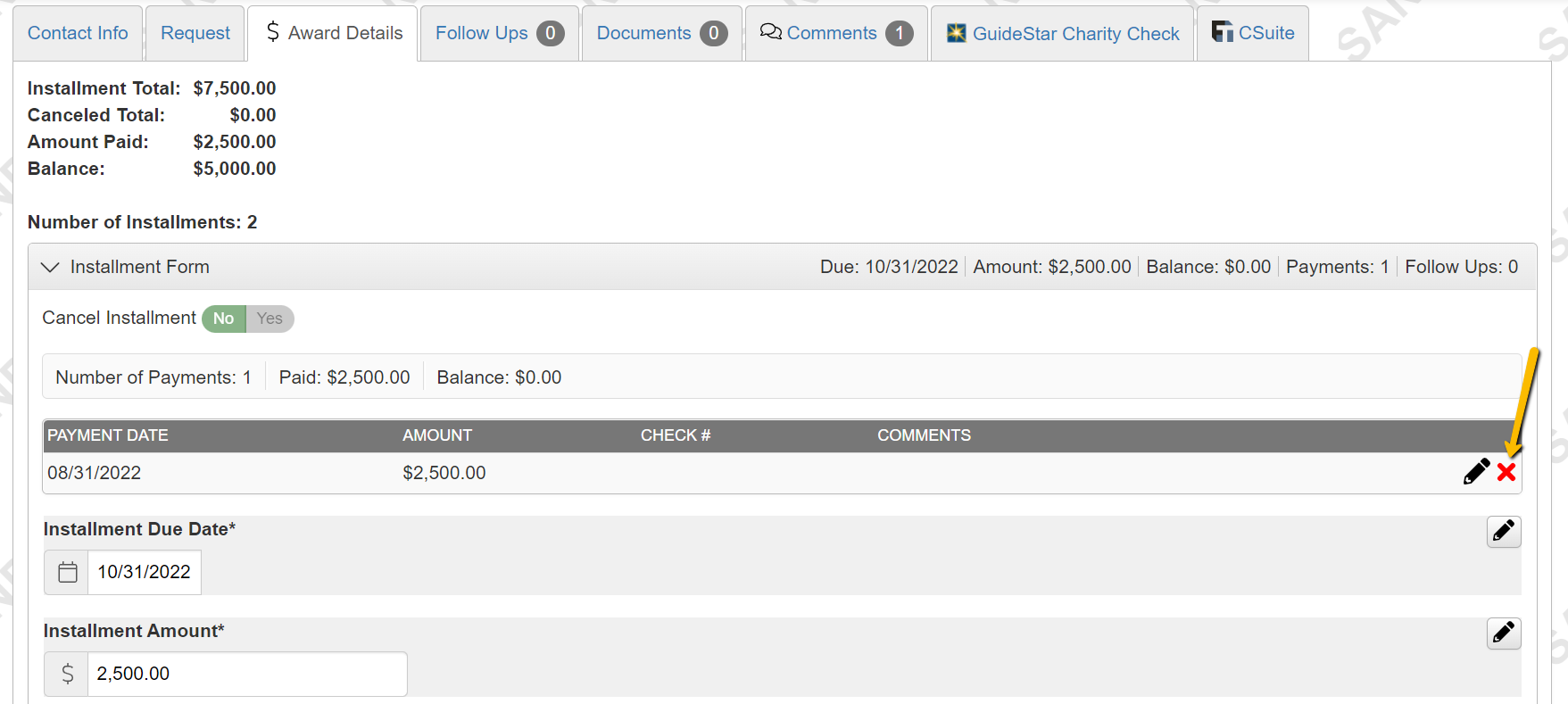Image resolution: width=1568 pixels, height=704 pixels.
Task: Open the Follow Ups tab
Action: [x=499, y=33]
